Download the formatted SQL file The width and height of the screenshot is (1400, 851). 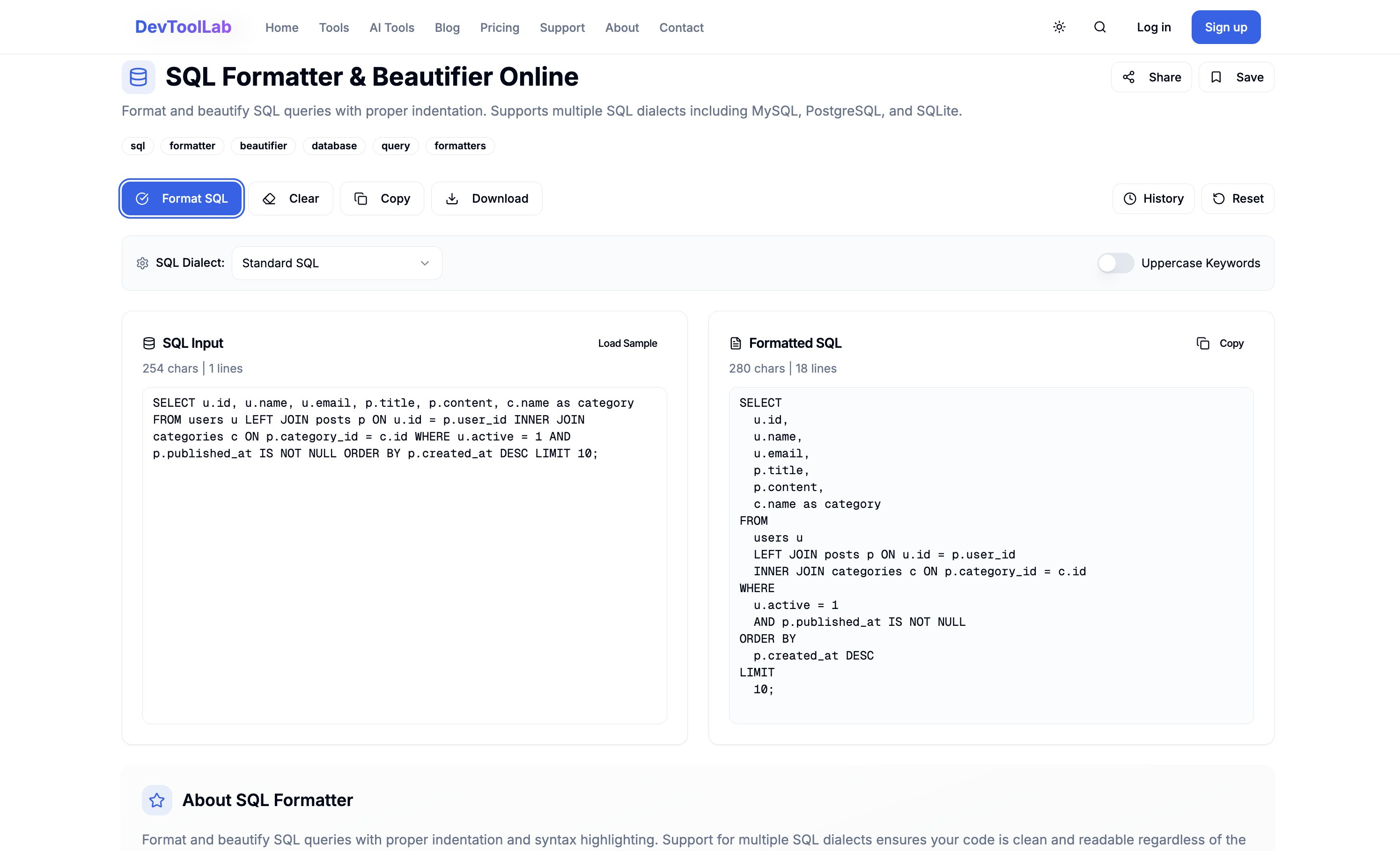click(486, 198)
